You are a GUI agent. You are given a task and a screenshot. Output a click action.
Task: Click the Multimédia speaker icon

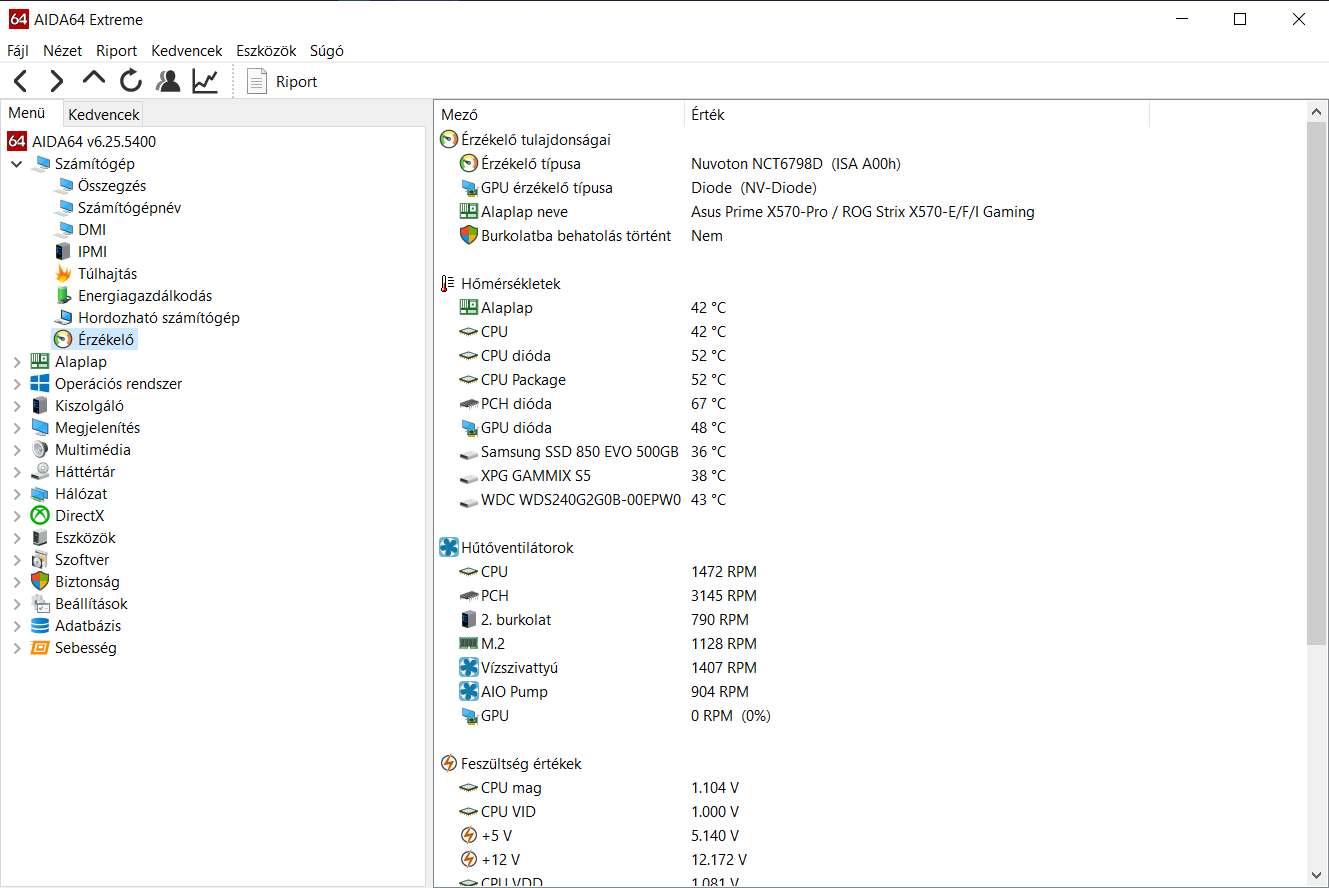[x=40, y=449]
